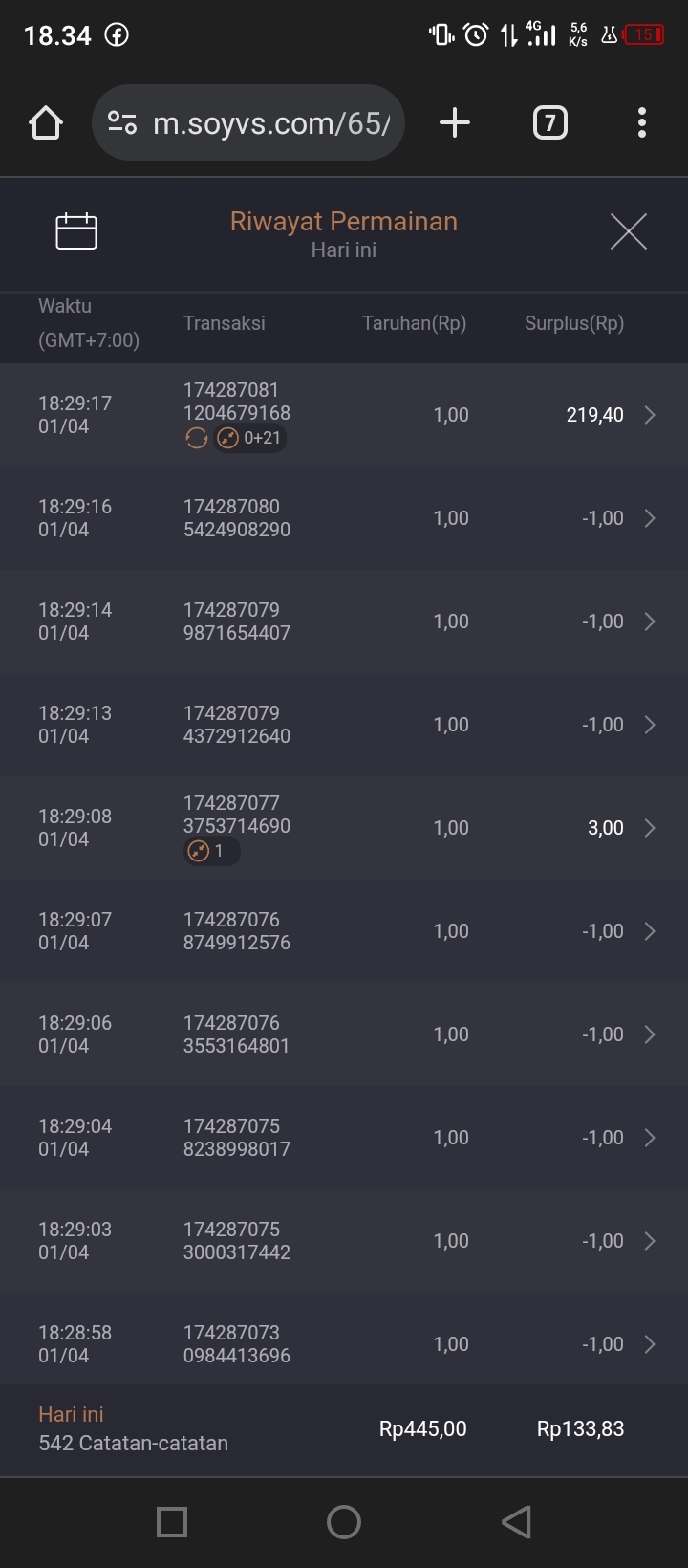This screenshot has height=1568, width=688.
Task: Tap the browser home icon
Action: point(46,122)
